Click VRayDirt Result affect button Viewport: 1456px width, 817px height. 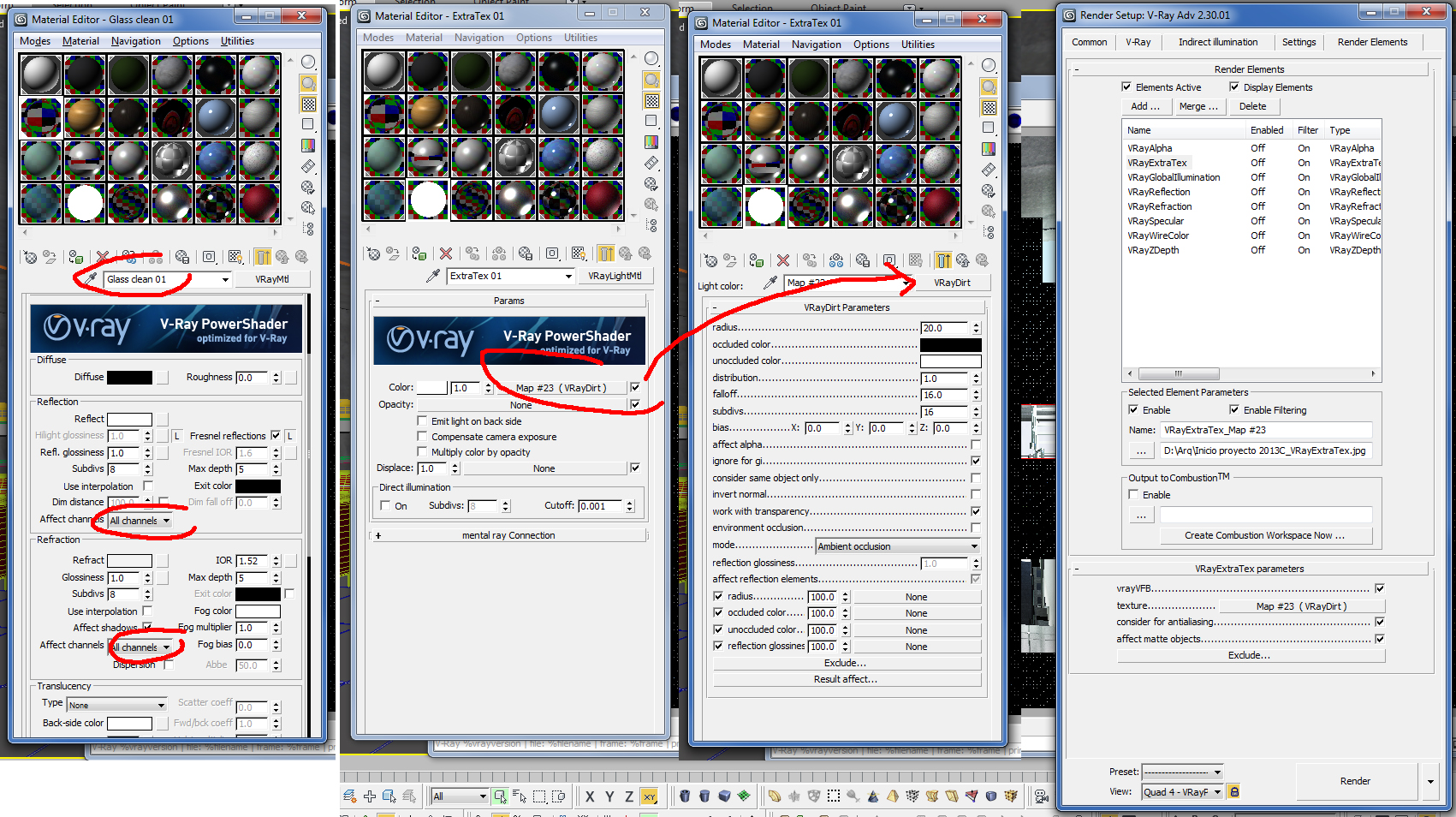[x=846, y=679]
